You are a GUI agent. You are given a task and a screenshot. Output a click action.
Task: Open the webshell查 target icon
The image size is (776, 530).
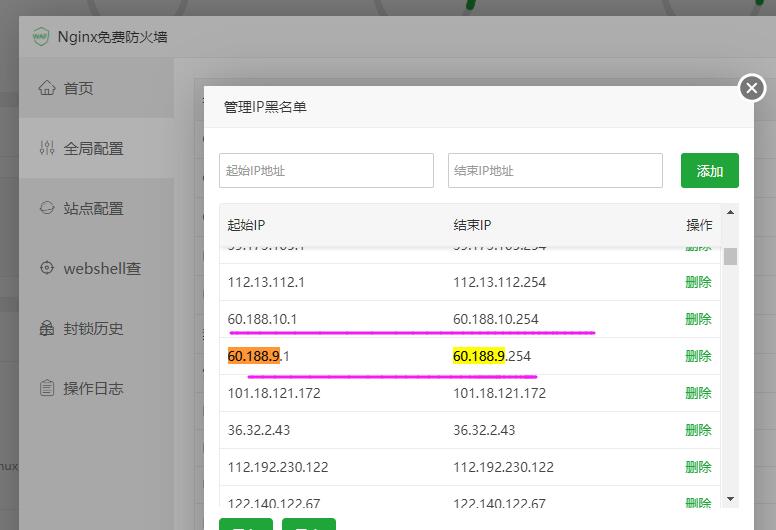pyautogui.click(x=47, y=268)
